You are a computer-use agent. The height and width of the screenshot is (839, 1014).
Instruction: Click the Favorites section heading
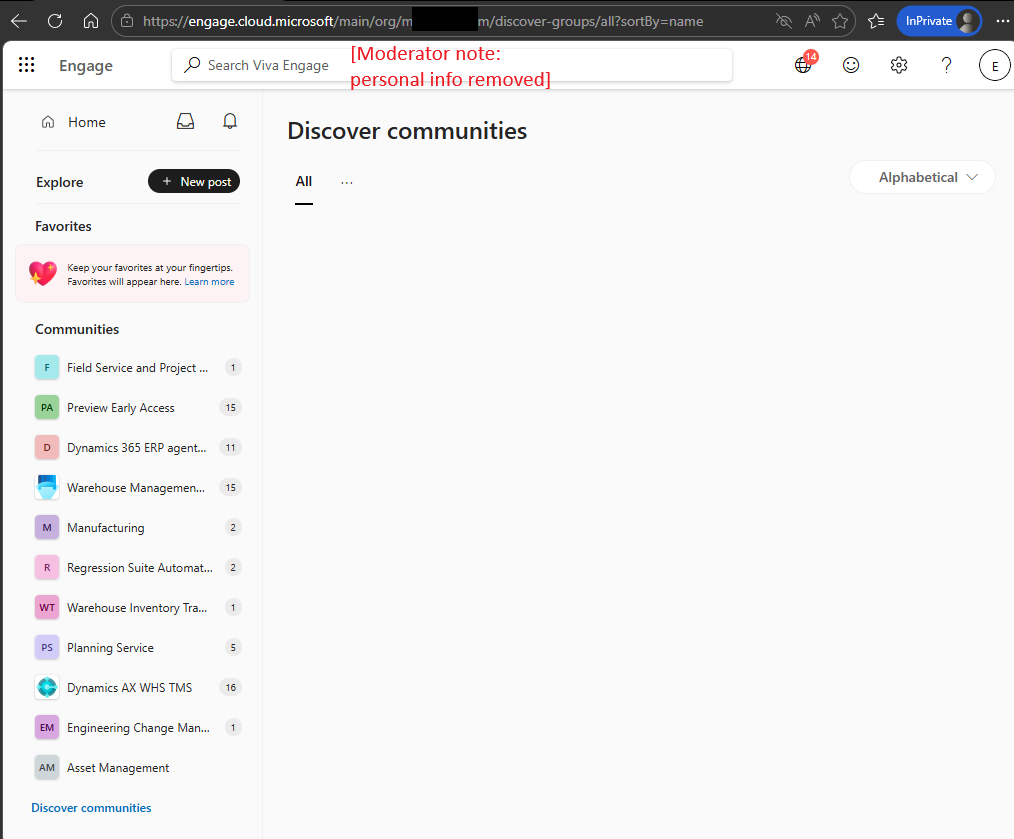click(63, 226)
